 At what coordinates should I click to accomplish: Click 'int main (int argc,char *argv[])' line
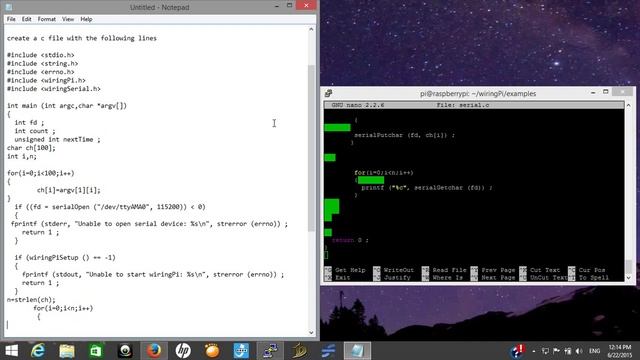67,106
